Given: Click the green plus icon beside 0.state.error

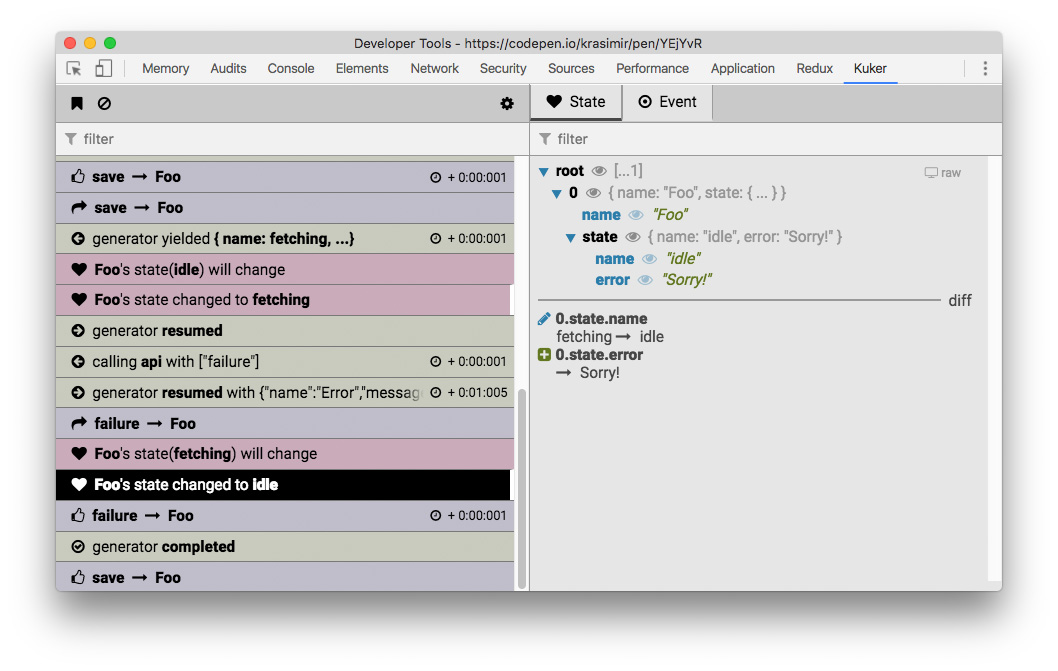Looking at the screenshot, I should point(544,354).
